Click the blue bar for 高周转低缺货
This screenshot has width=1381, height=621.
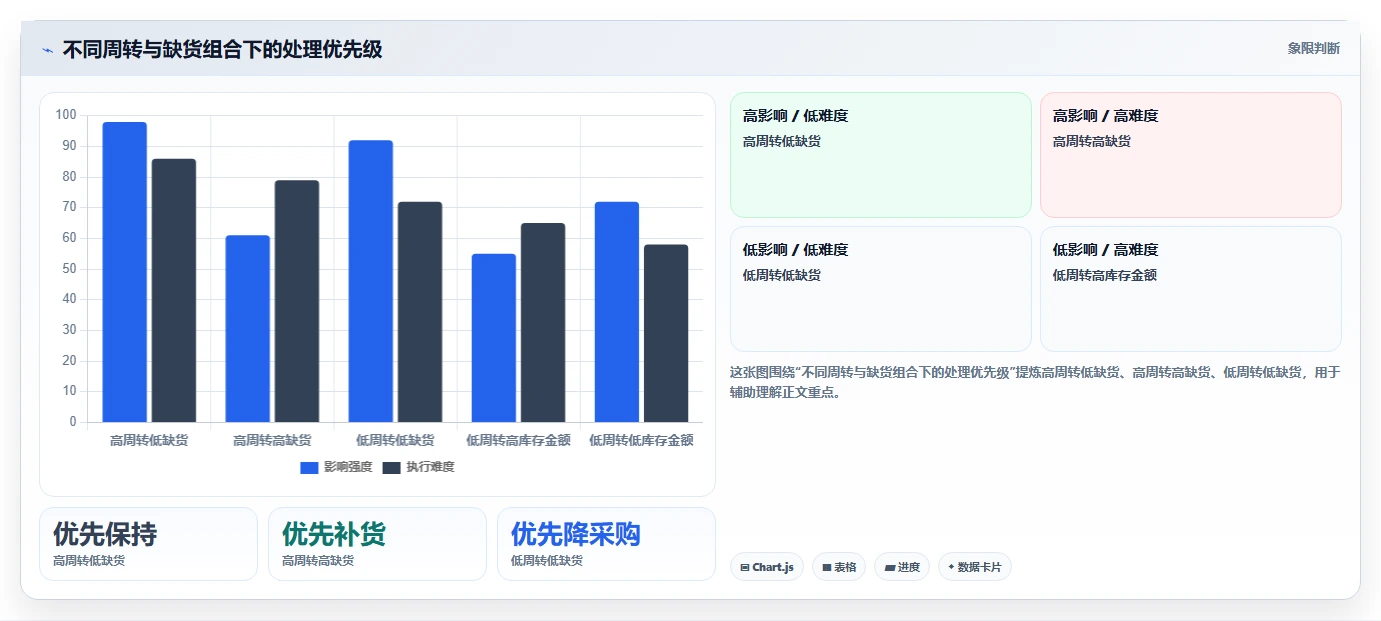coord(125,272)
